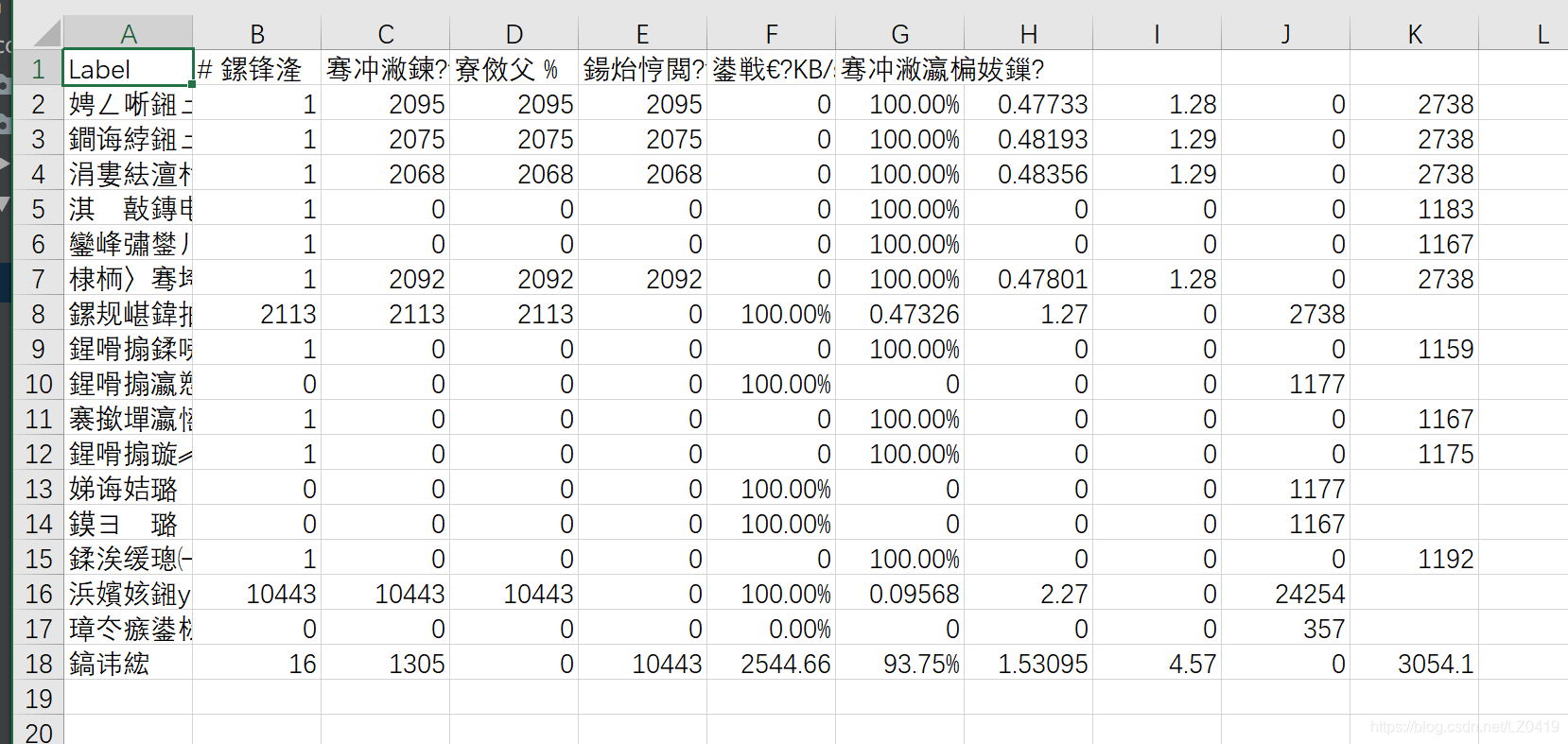Click header cell D1 ending with %
The height and width of the screenshot is (744, 1568).
[514, 69]
